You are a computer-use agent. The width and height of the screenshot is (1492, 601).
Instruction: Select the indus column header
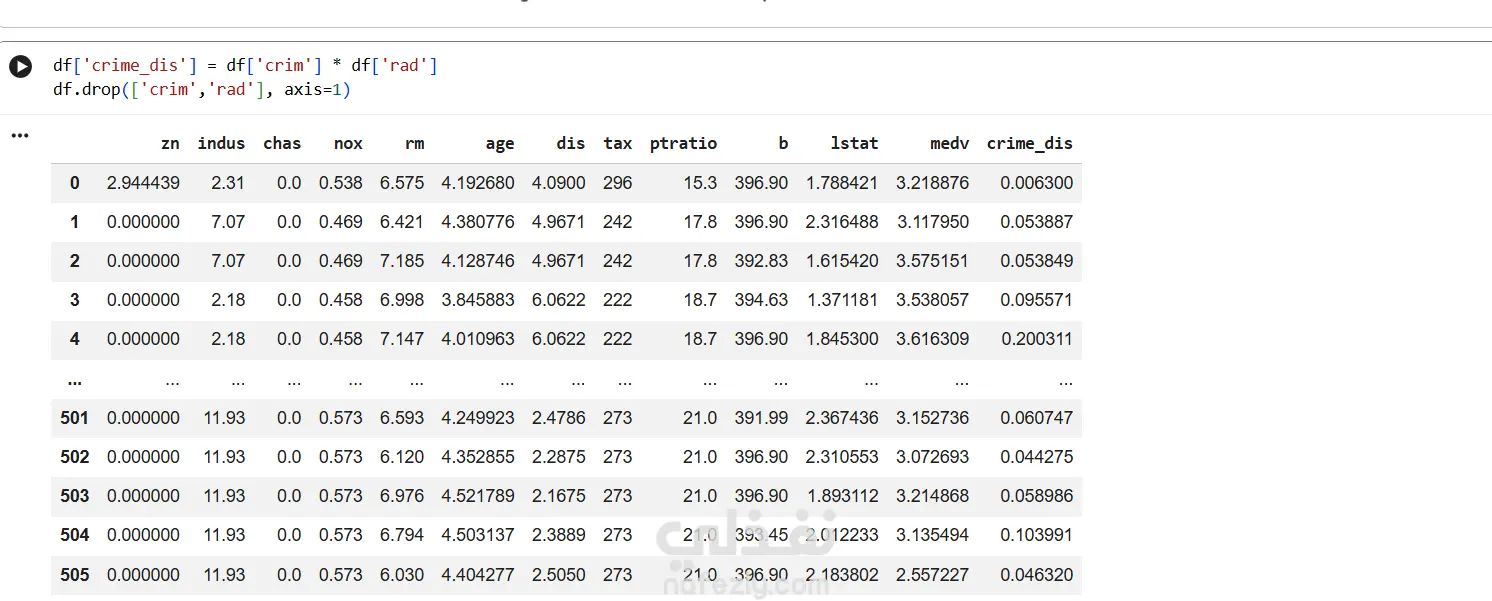(x=221, y=143)
